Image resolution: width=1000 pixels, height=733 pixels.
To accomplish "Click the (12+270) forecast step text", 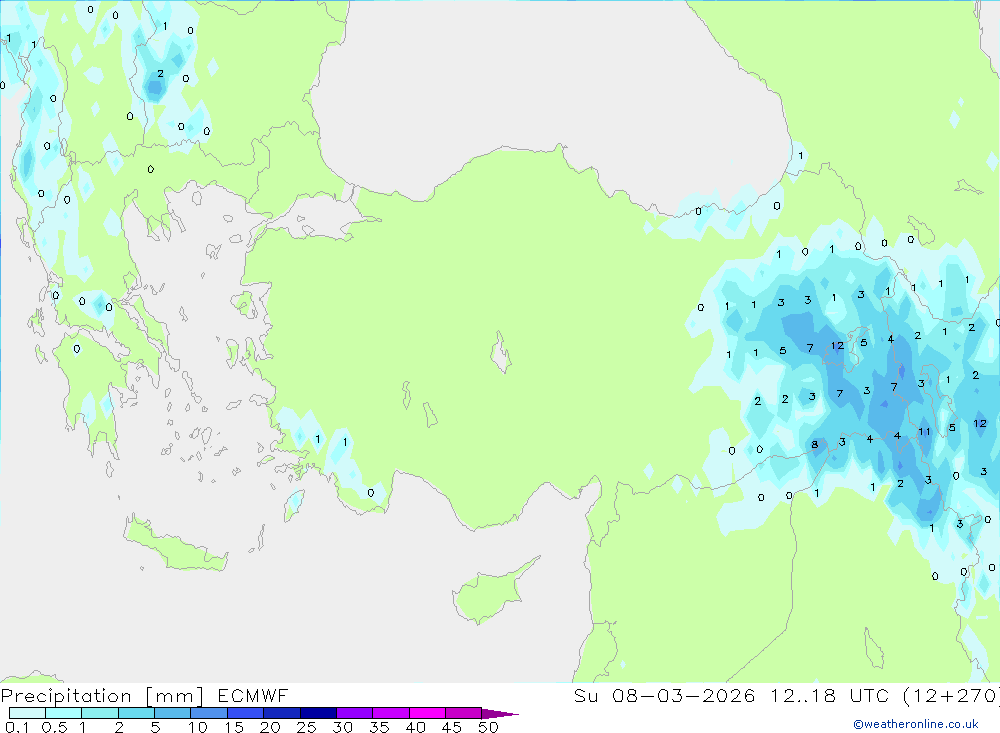I will tap(952, 695).
